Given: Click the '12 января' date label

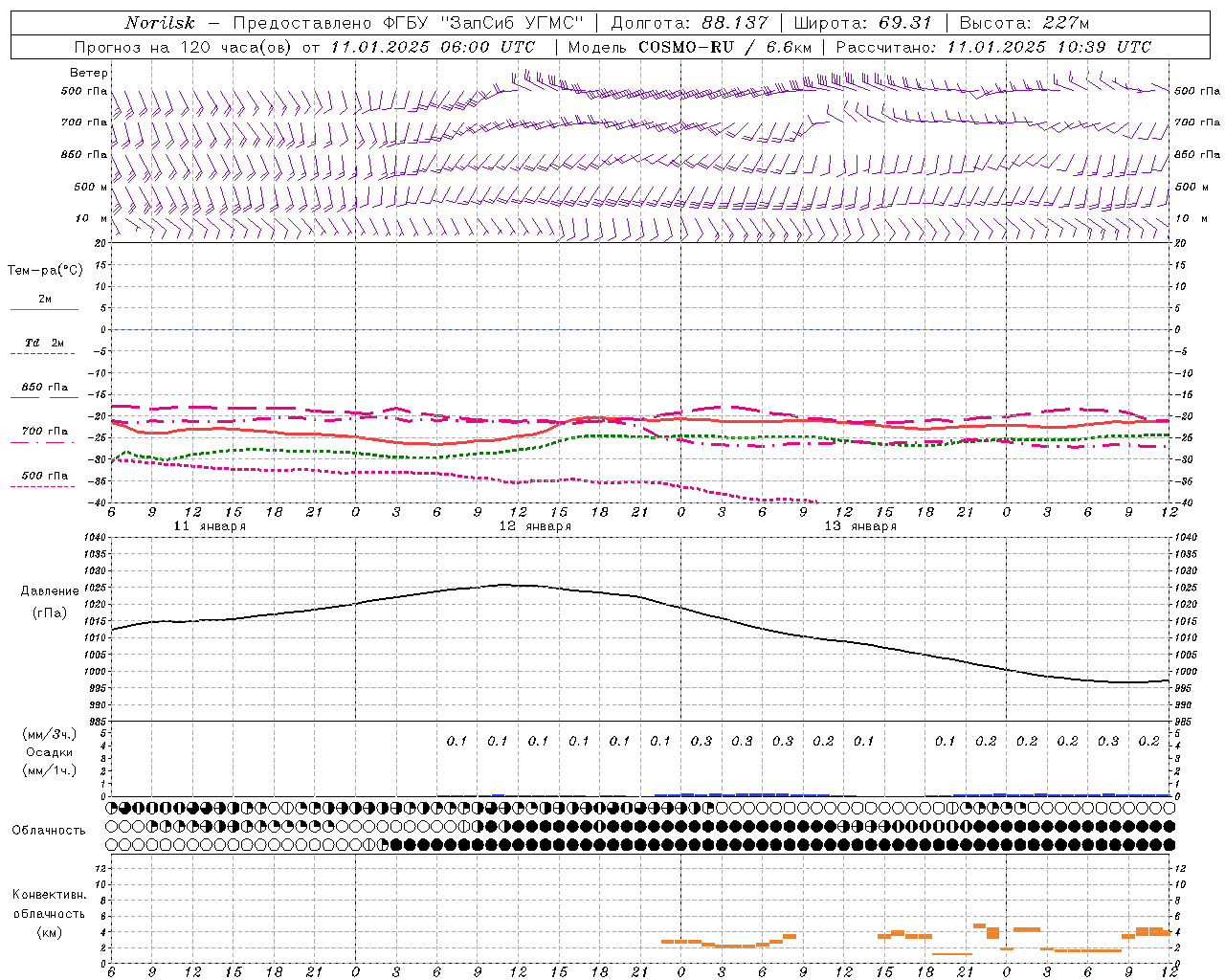Looking at the screenshot, I should tap(535, 526).
